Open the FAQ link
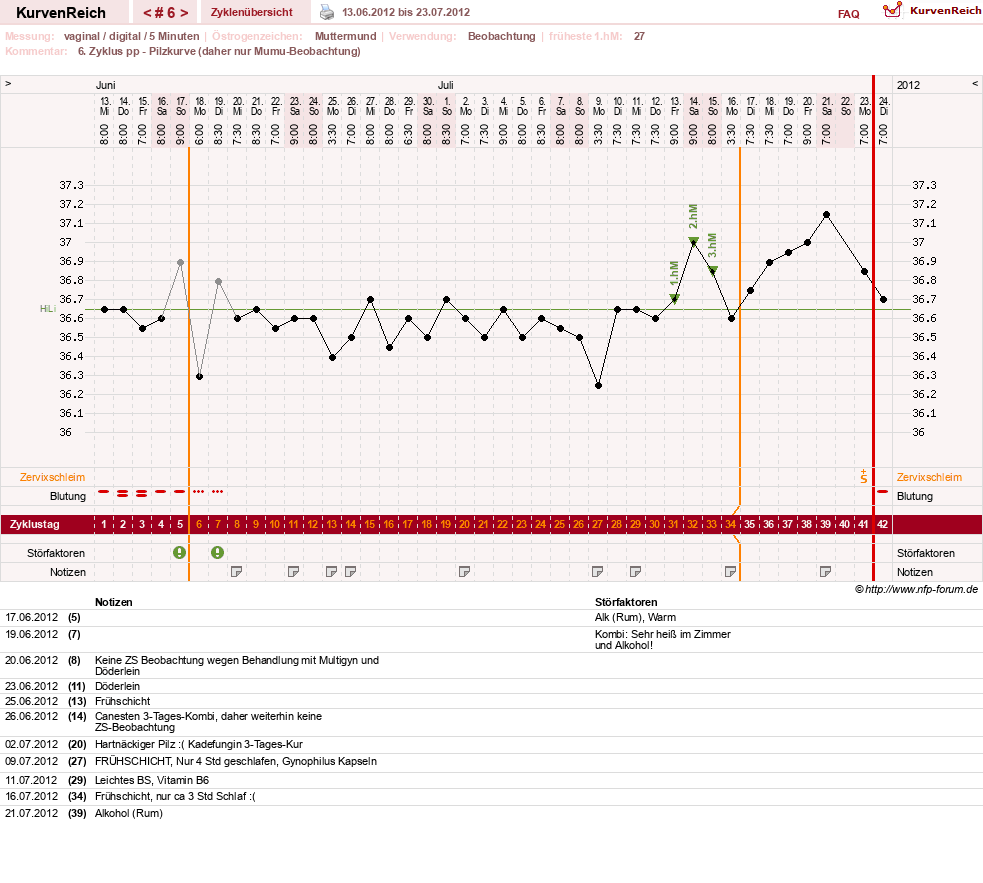This screenshot has width=983, height=883. coord(848,14)
